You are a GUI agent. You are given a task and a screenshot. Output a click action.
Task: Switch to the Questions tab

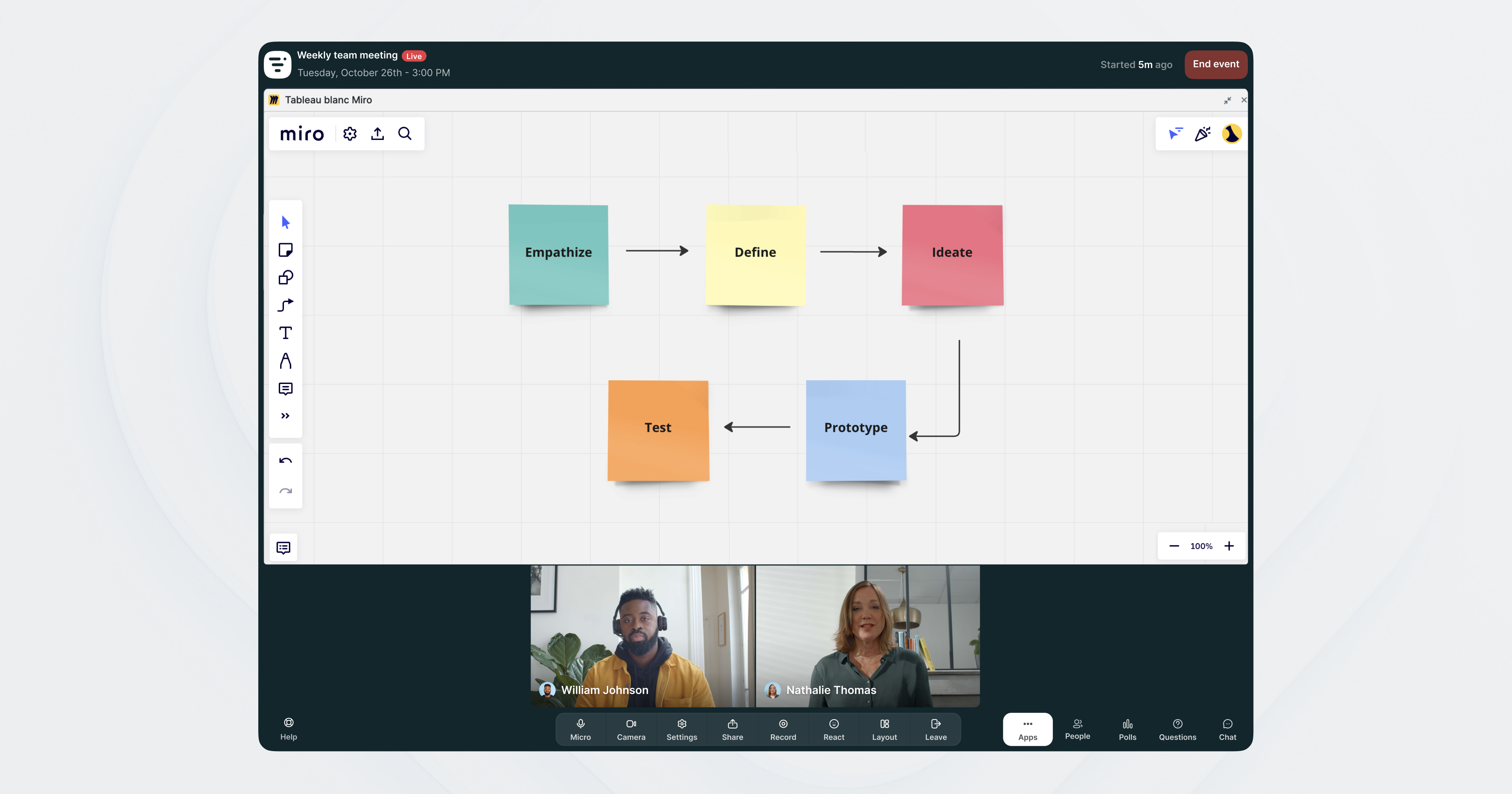tap(1177, 729)
